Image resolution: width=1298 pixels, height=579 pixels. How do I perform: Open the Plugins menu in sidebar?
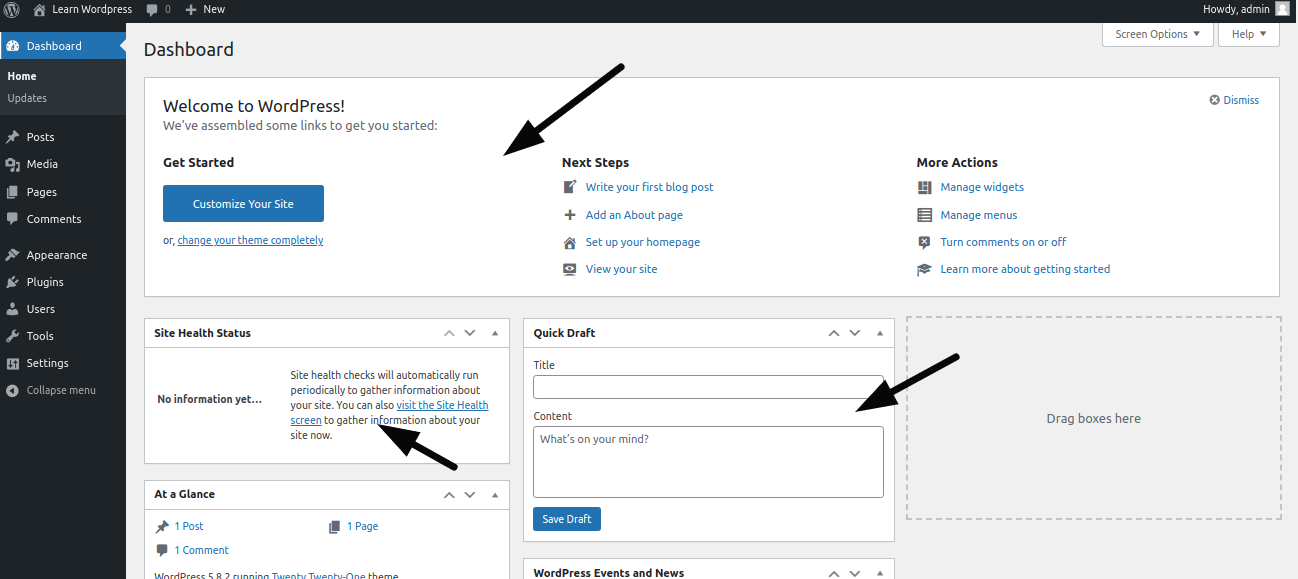(x=45, y=282)
